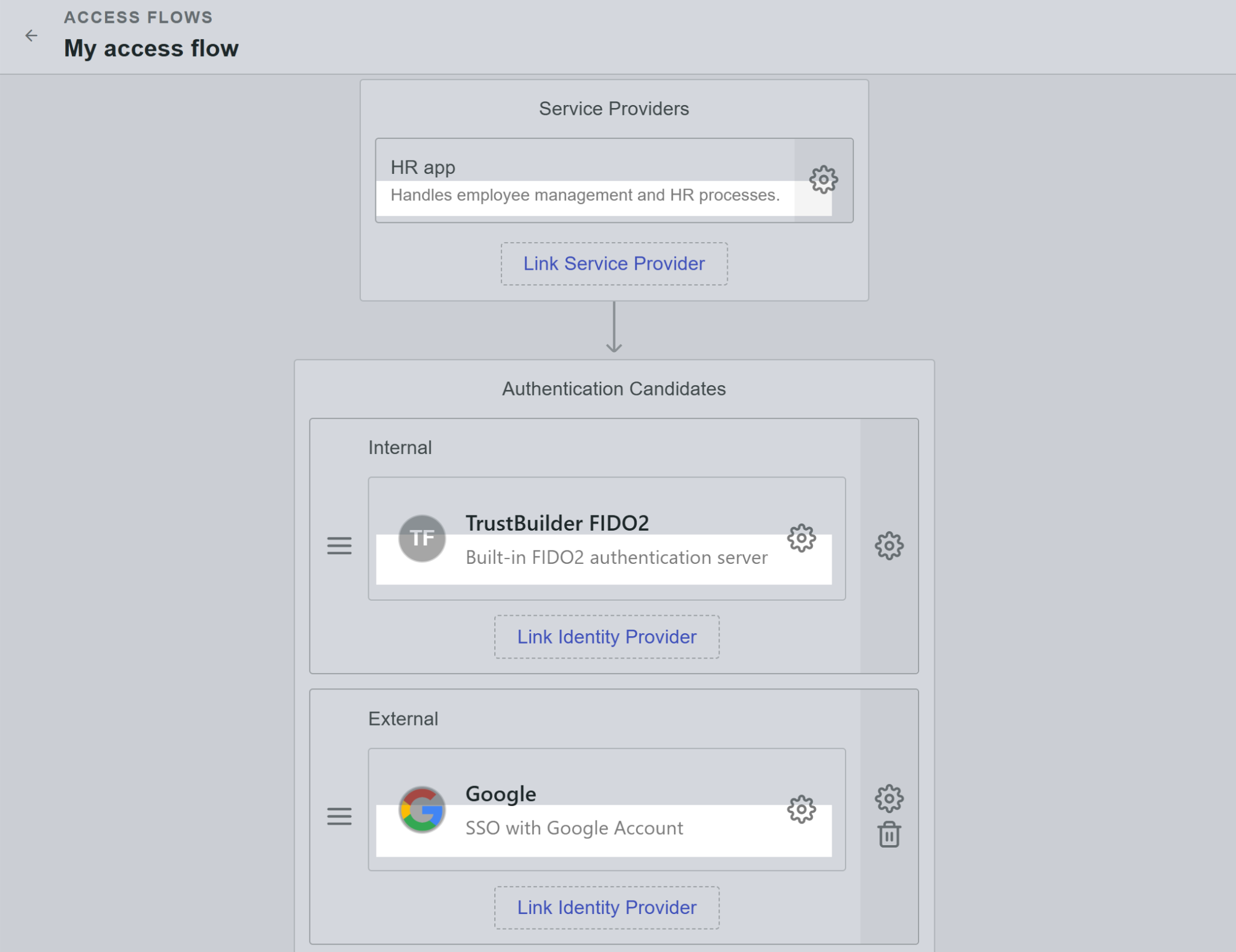Open the HR app settings gear
This screenshot has height=952, width=1236.
tap(824, 179)
